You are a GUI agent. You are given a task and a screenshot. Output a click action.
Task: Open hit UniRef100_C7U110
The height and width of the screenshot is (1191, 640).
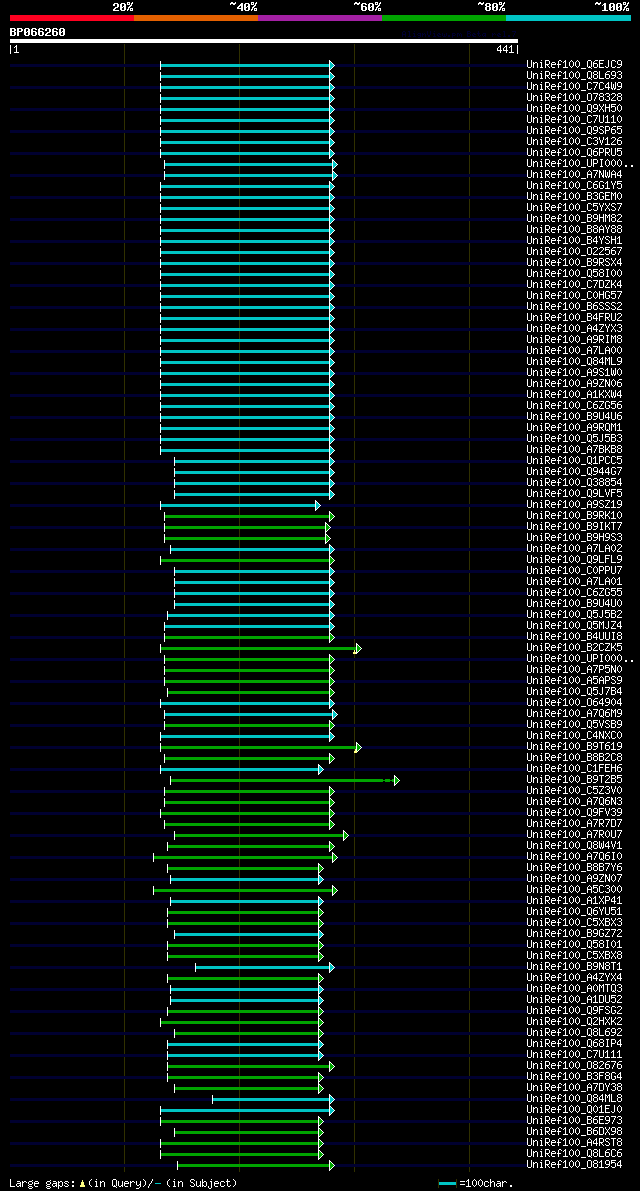tap(574, 120)
